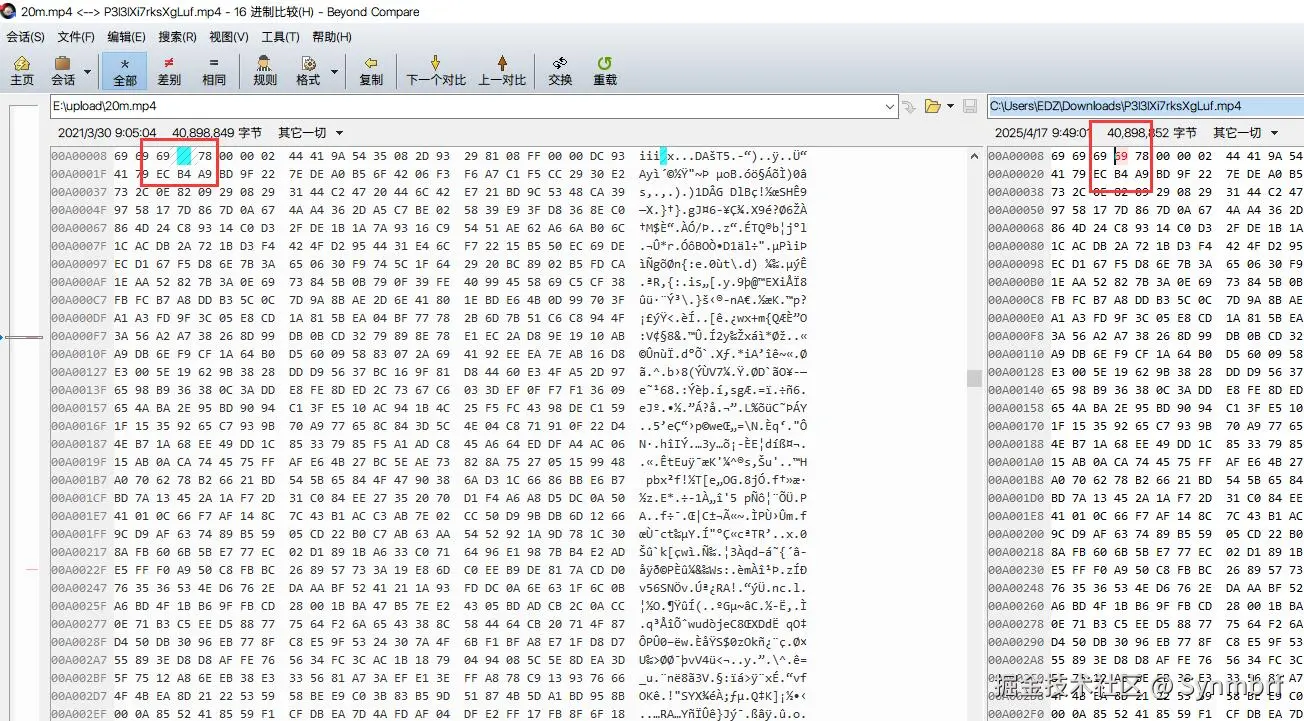Screen dimensions: 1304x721
Task: Click the left file date 2021/3/30 9:05:04
Action: 107,132
